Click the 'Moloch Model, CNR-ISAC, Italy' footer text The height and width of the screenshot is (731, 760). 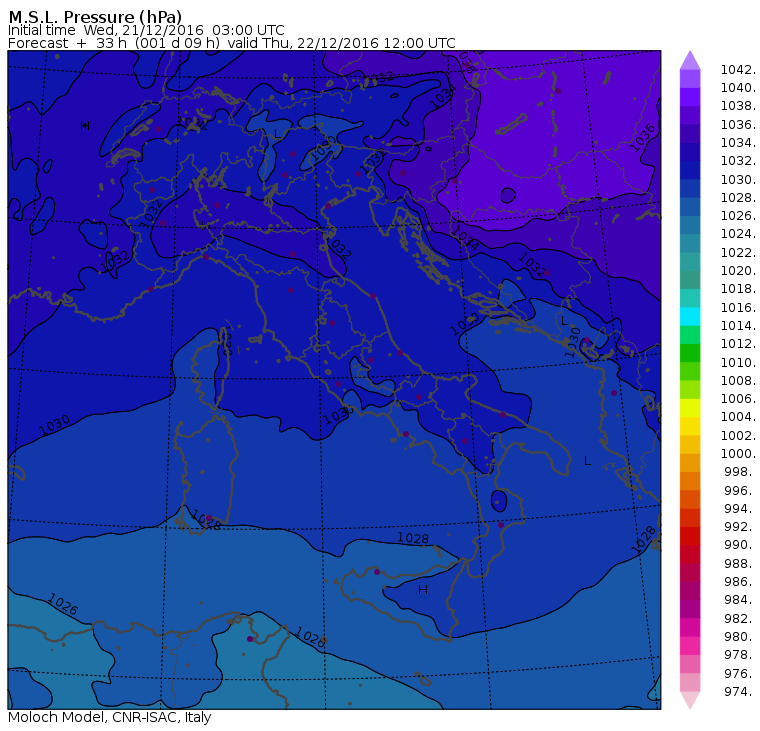(x=110, y=717)
